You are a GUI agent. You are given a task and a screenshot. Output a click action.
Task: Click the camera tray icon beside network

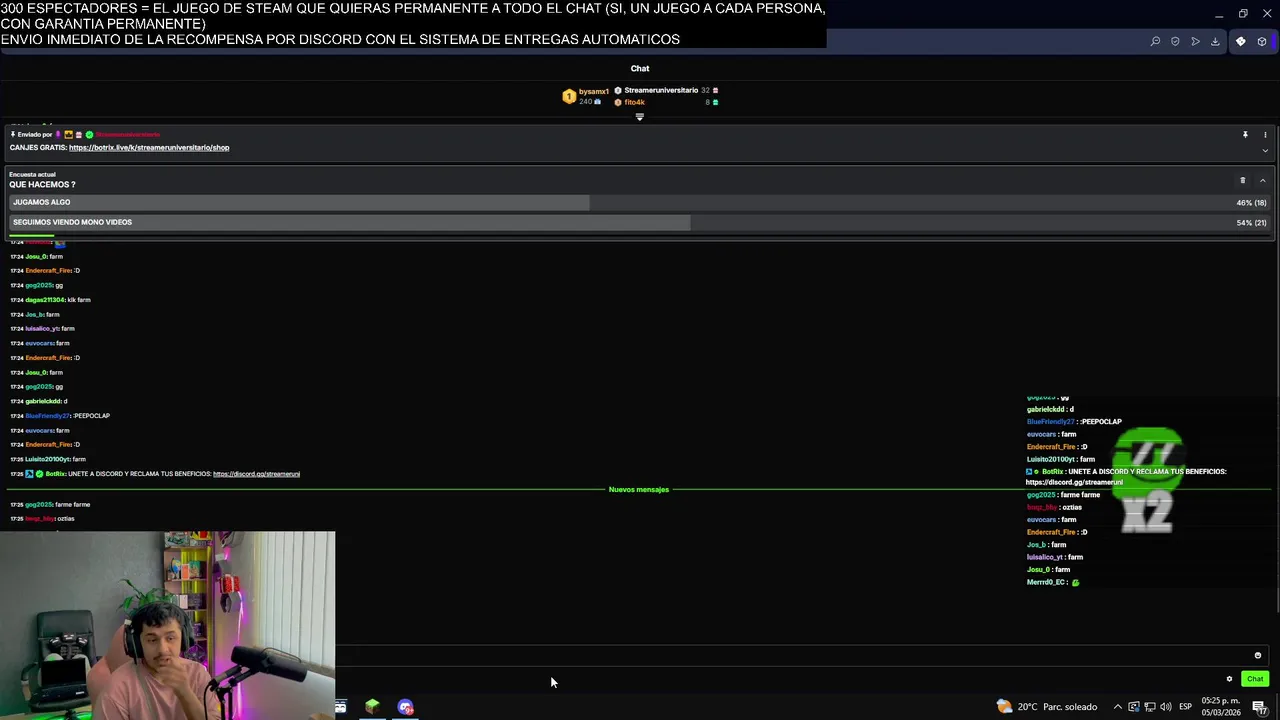[1134, 707]
